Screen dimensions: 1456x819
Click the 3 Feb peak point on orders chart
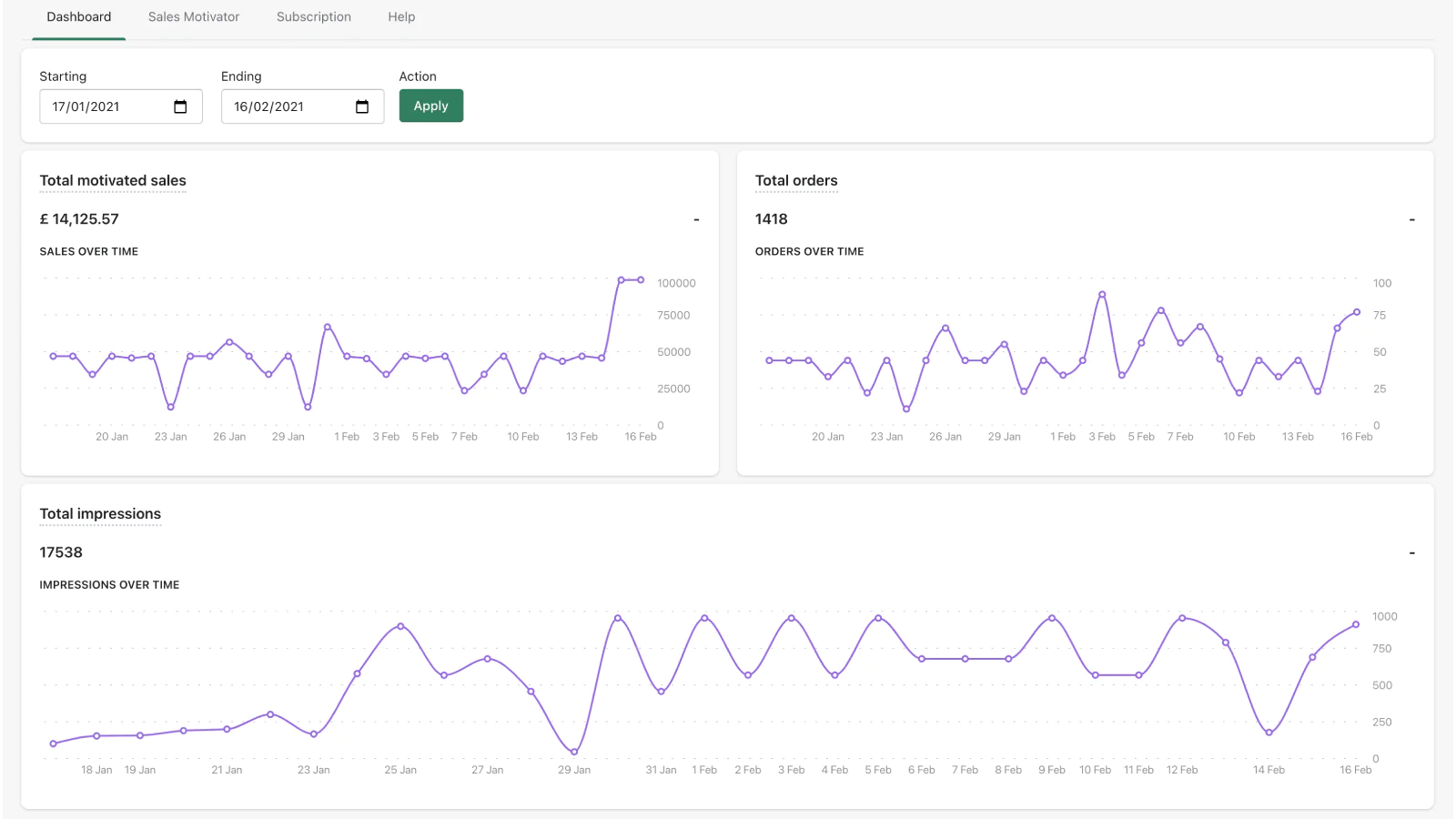(x=1102, y=294)
